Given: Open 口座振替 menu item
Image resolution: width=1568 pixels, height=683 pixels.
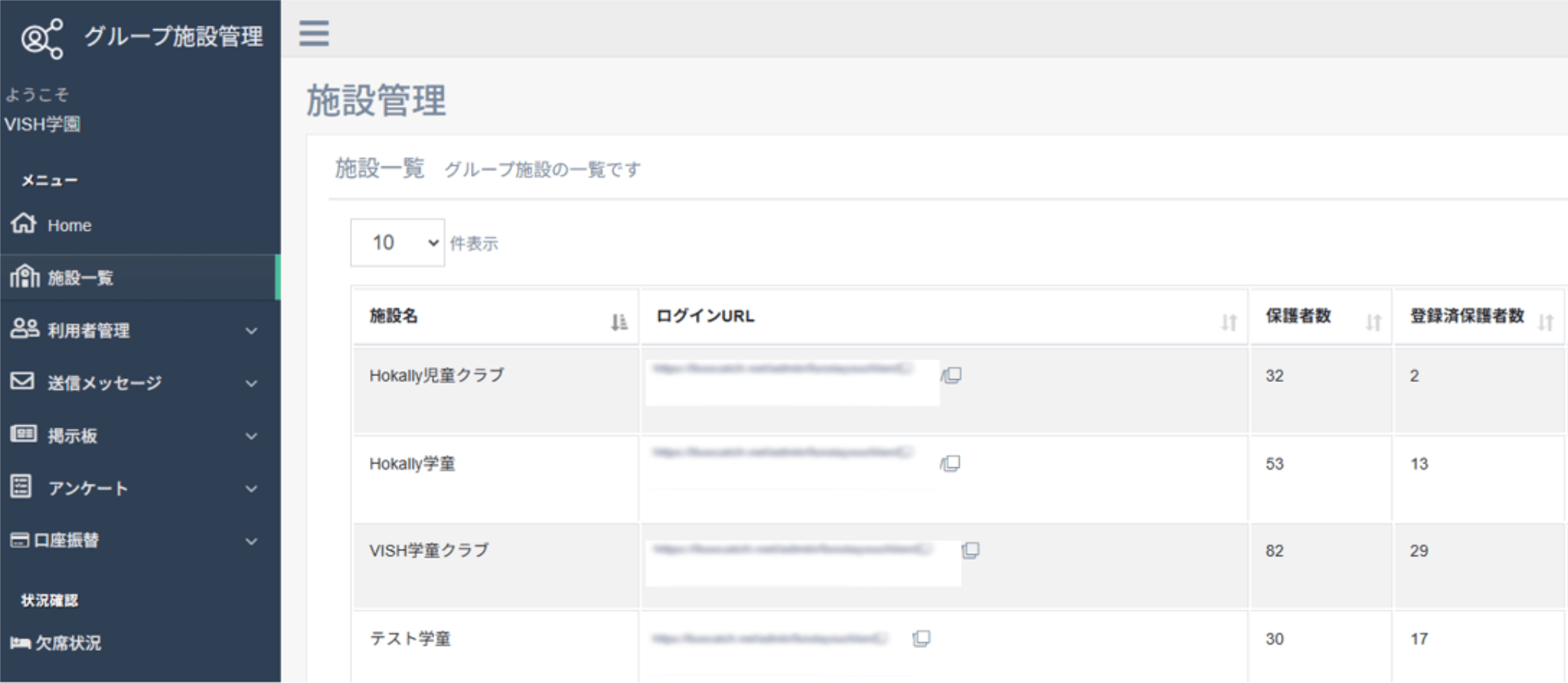Looking at the screenshot, I should point(140,540).
